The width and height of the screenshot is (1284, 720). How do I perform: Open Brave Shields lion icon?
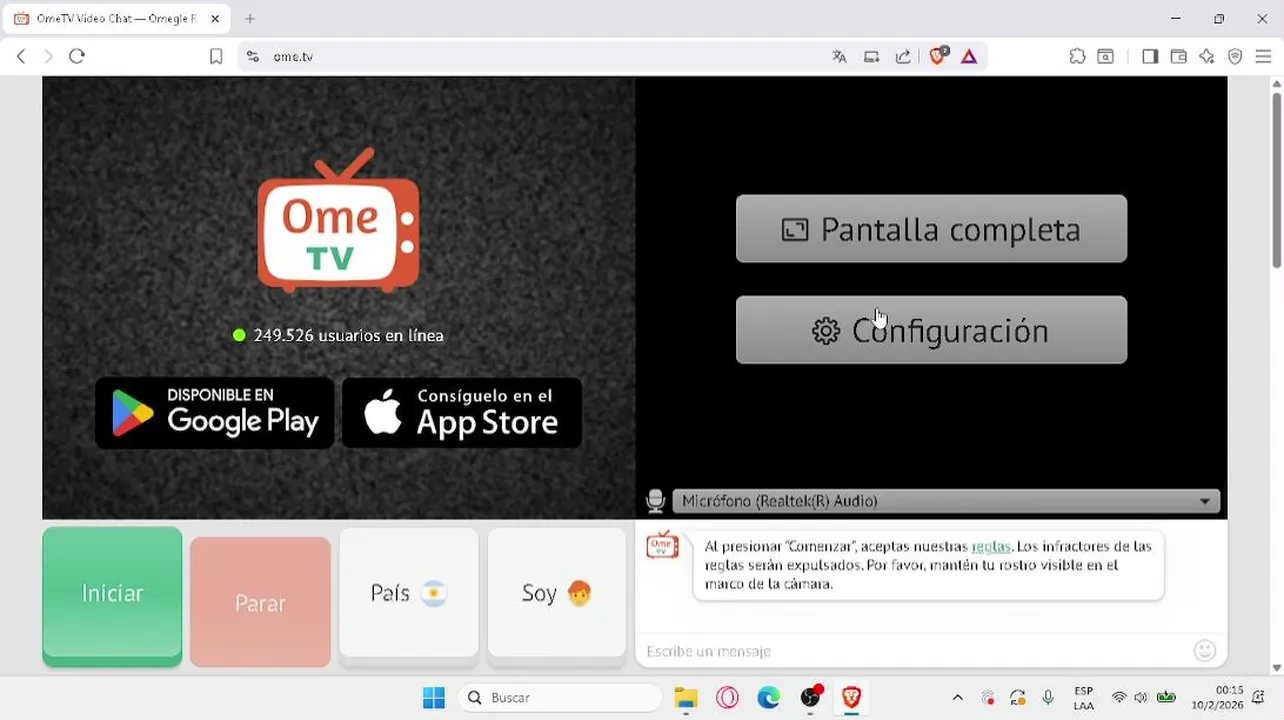point(937,56)
